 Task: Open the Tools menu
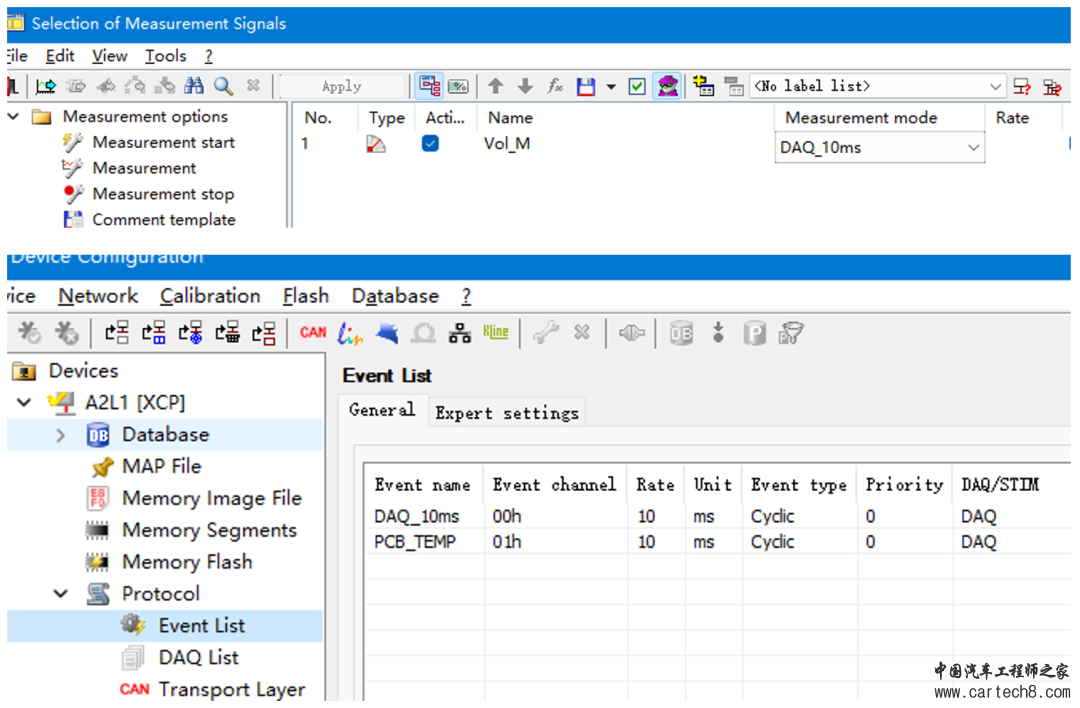(x=165, y=56)
